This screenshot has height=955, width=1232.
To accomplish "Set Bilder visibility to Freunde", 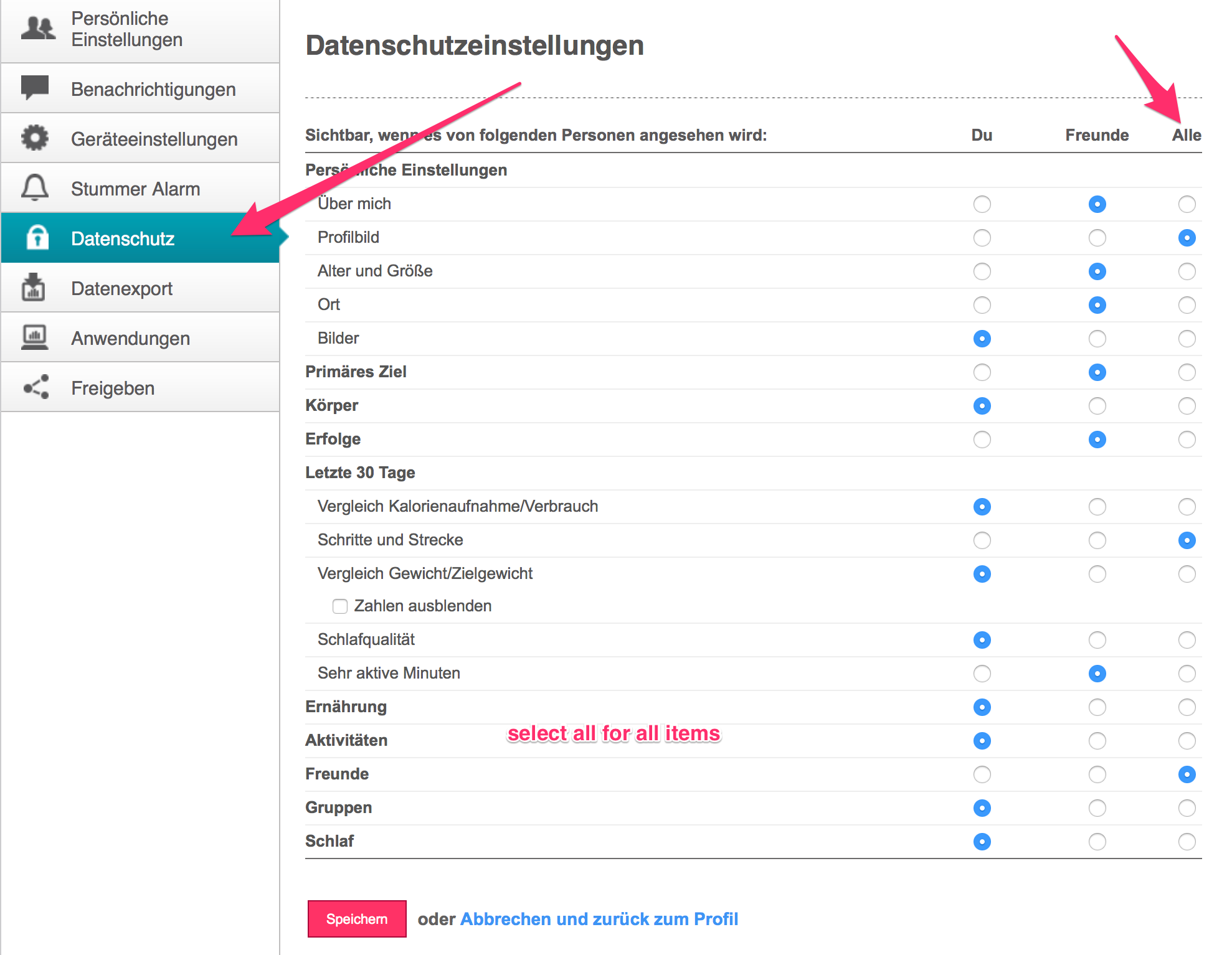I will tap(1097, 339).
